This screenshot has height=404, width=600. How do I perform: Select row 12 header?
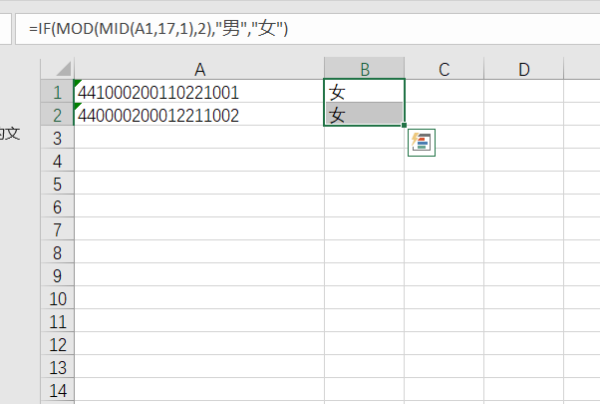57,344
